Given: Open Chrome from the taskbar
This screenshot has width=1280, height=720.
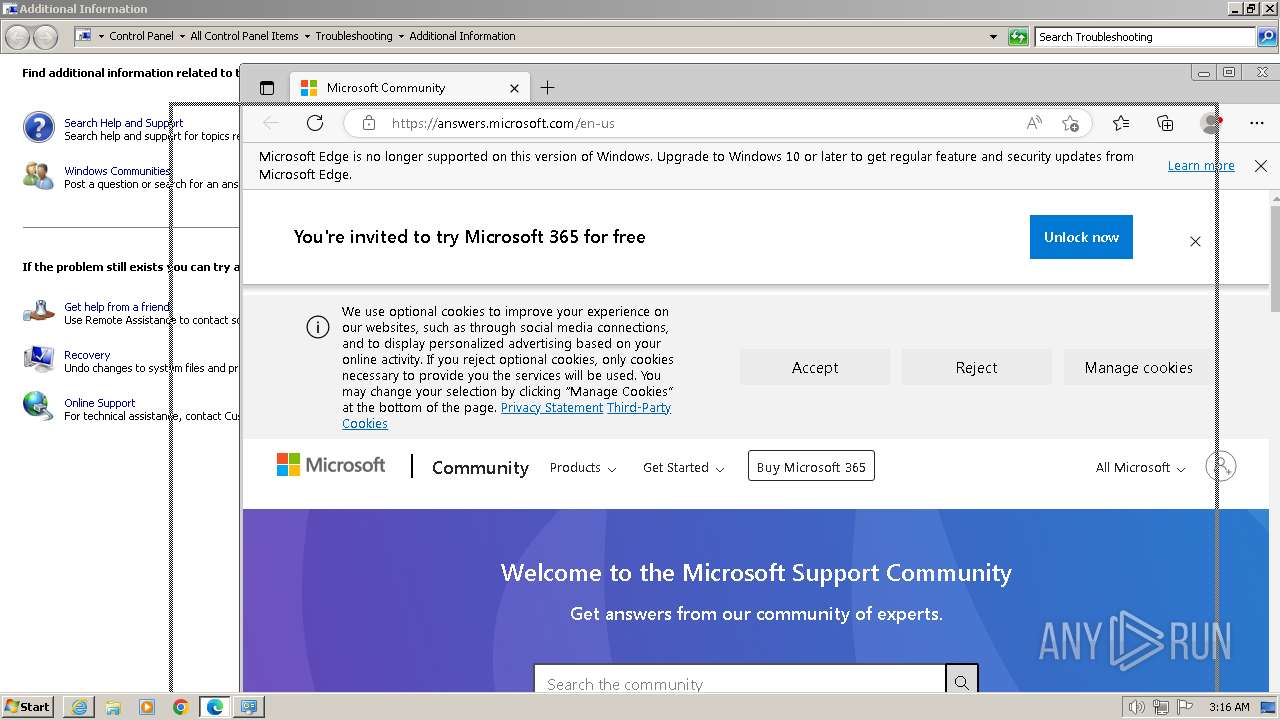Looking at the screenshot, I should pyautogui.click(x=180, y=707).
